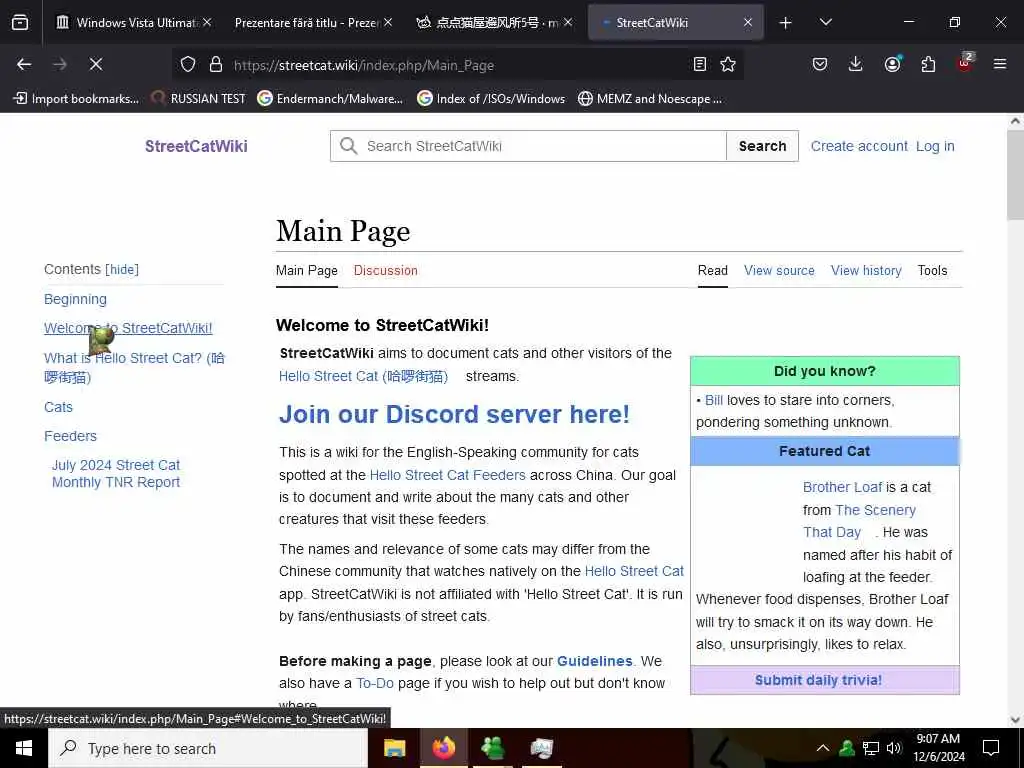This screenshot has height=768, width=1024.
Task: Open the View source tab
Action: coord(779,270)
